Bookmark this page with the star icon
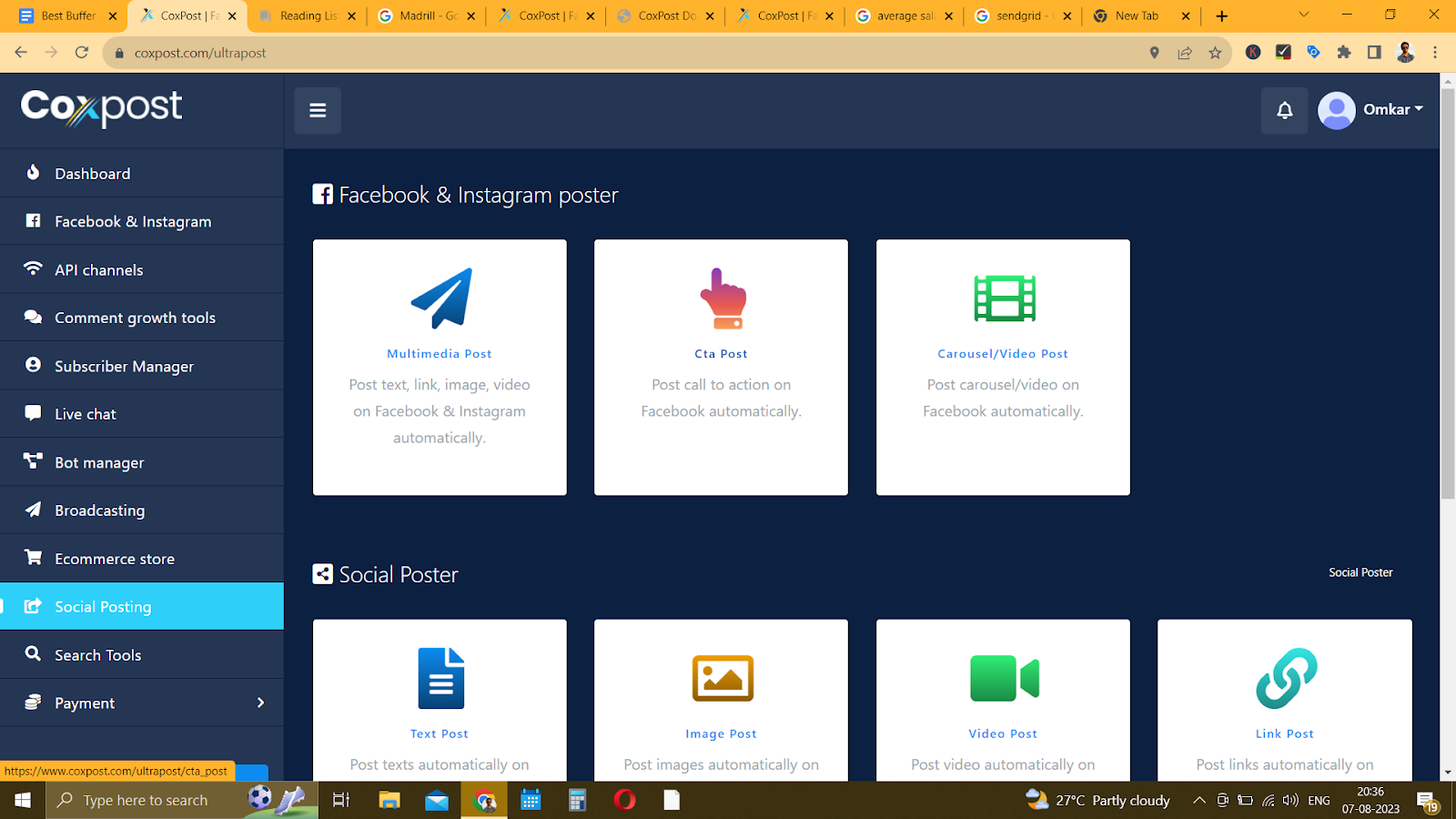Viewport: 1456px width, 819px height. [1215, 53]
